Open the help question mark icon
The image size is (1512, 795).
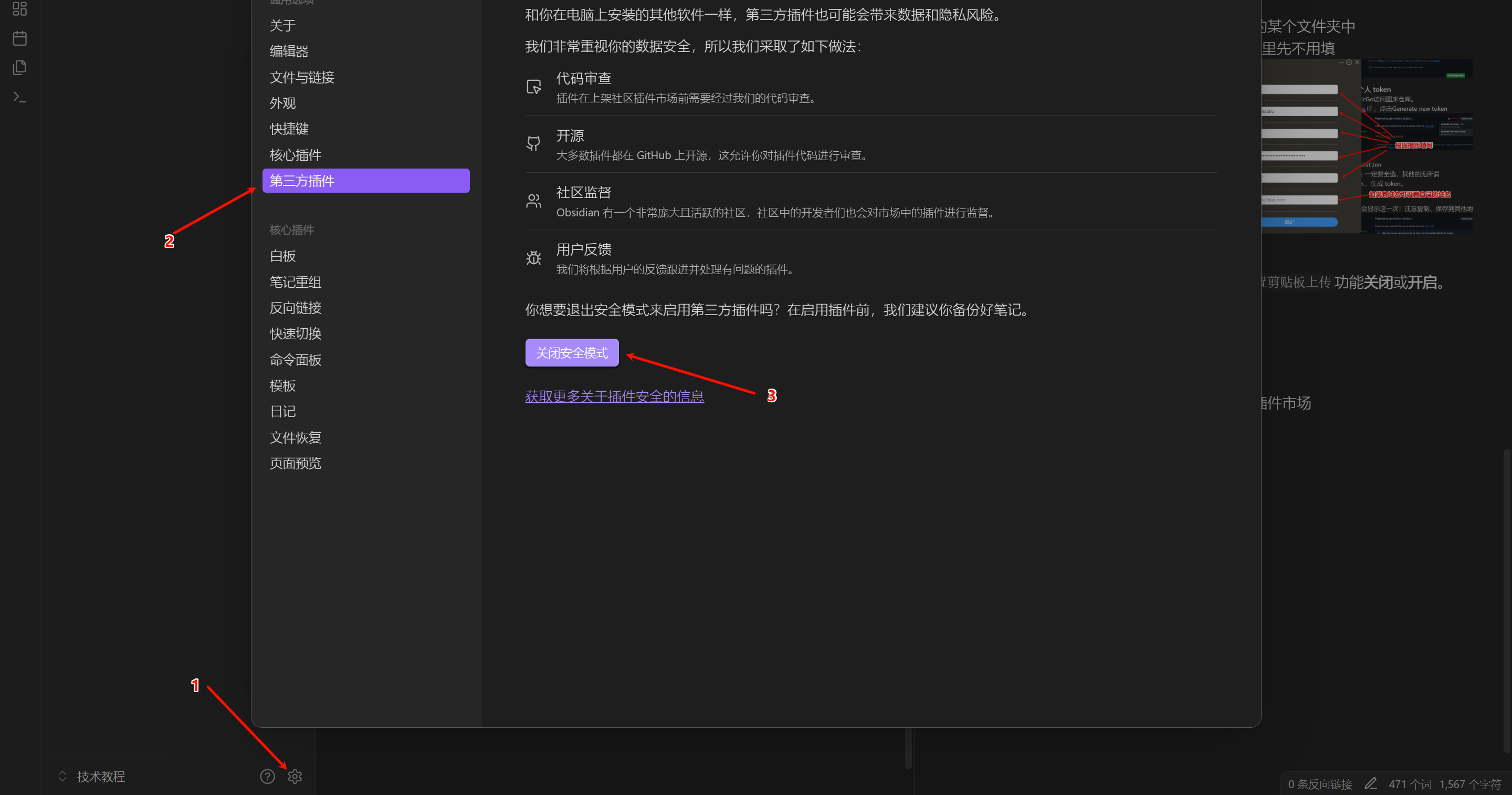268,776
